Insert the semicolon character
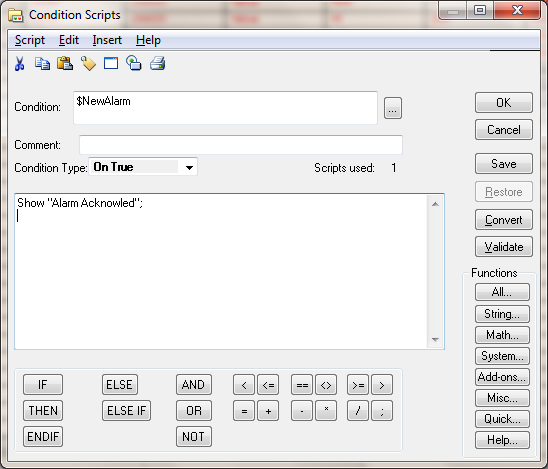 point(382,411)
